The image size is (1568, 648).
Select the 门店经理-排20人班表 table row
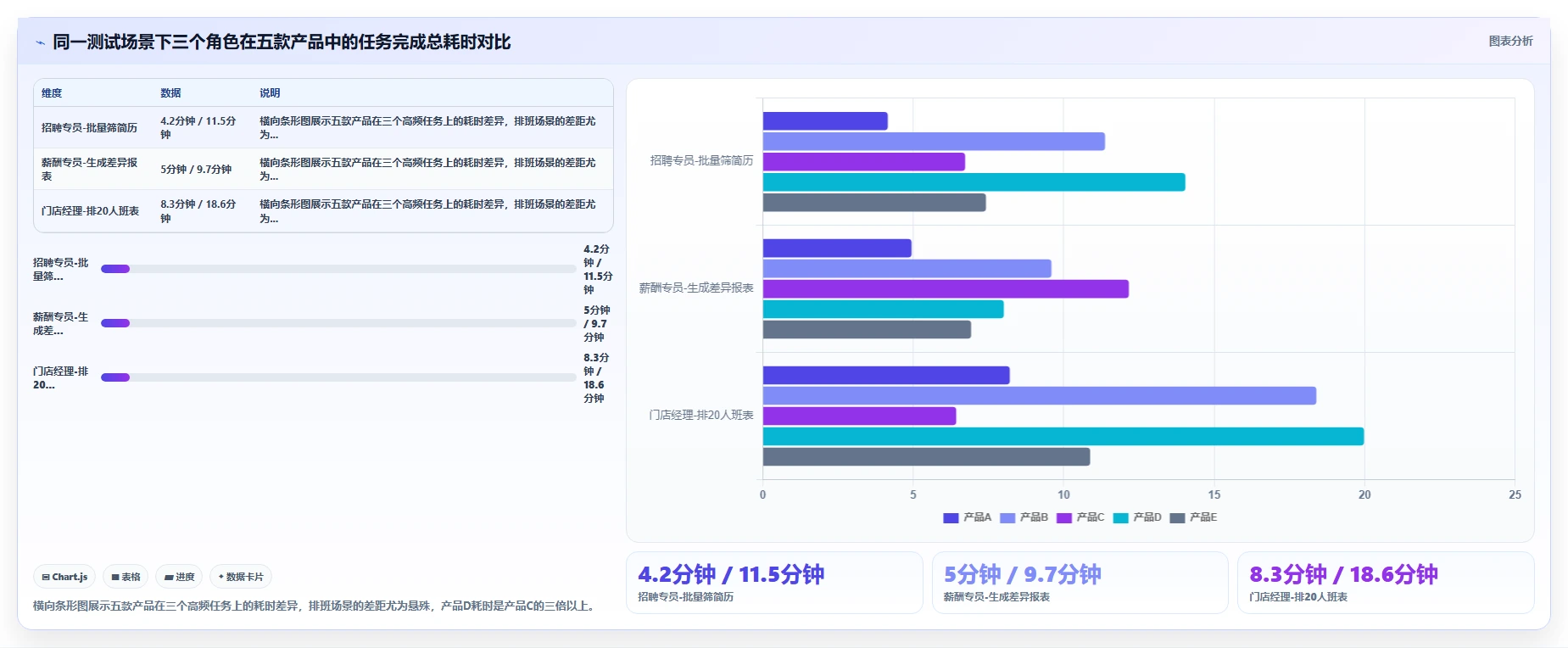click(323, 211)
